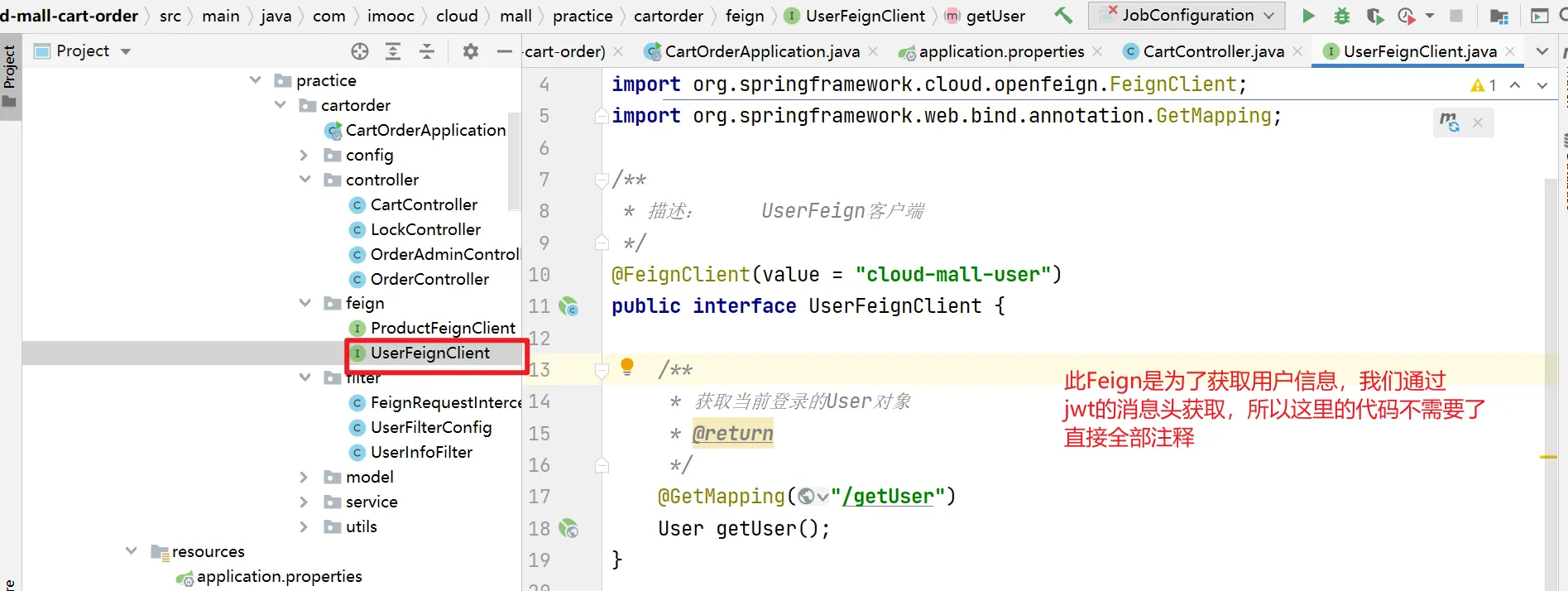Image resolution: width=1568 pixels, height=591 pixels.
Task: Select CartOrderApplication in the project tree
Action: point(425,130)
